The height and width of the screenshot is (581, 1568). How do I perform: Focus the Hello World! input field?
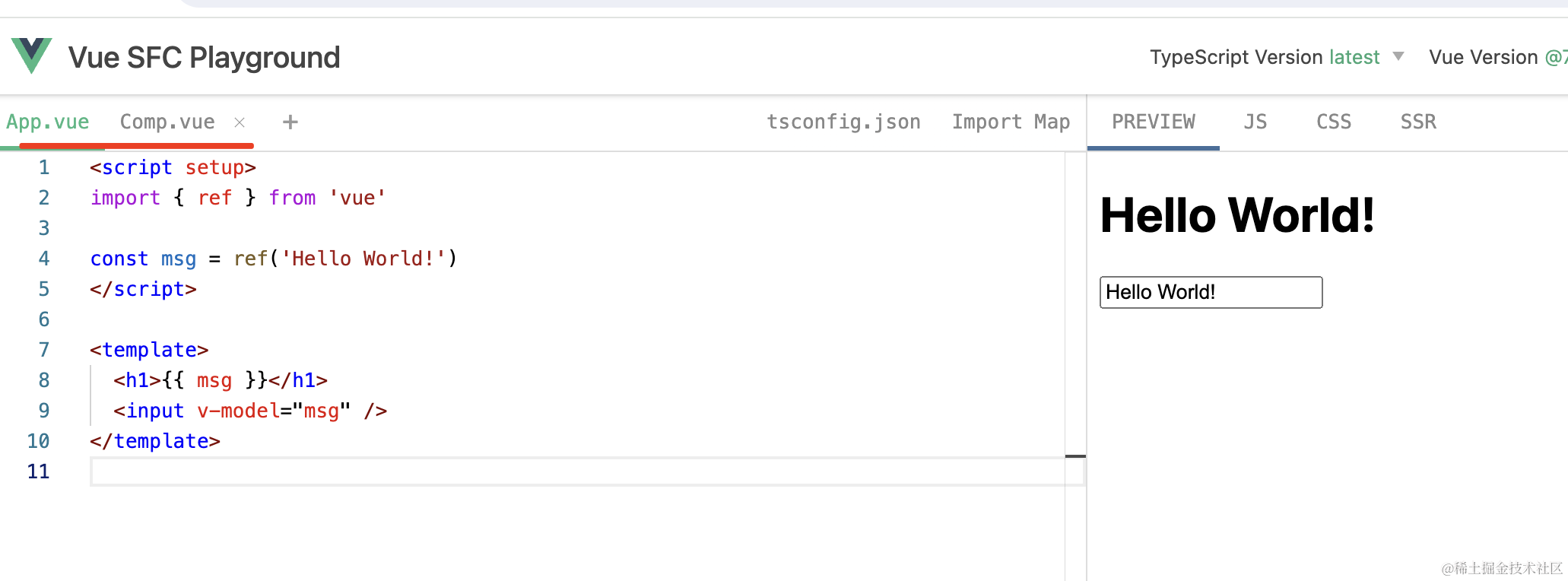coord(1211,292)
